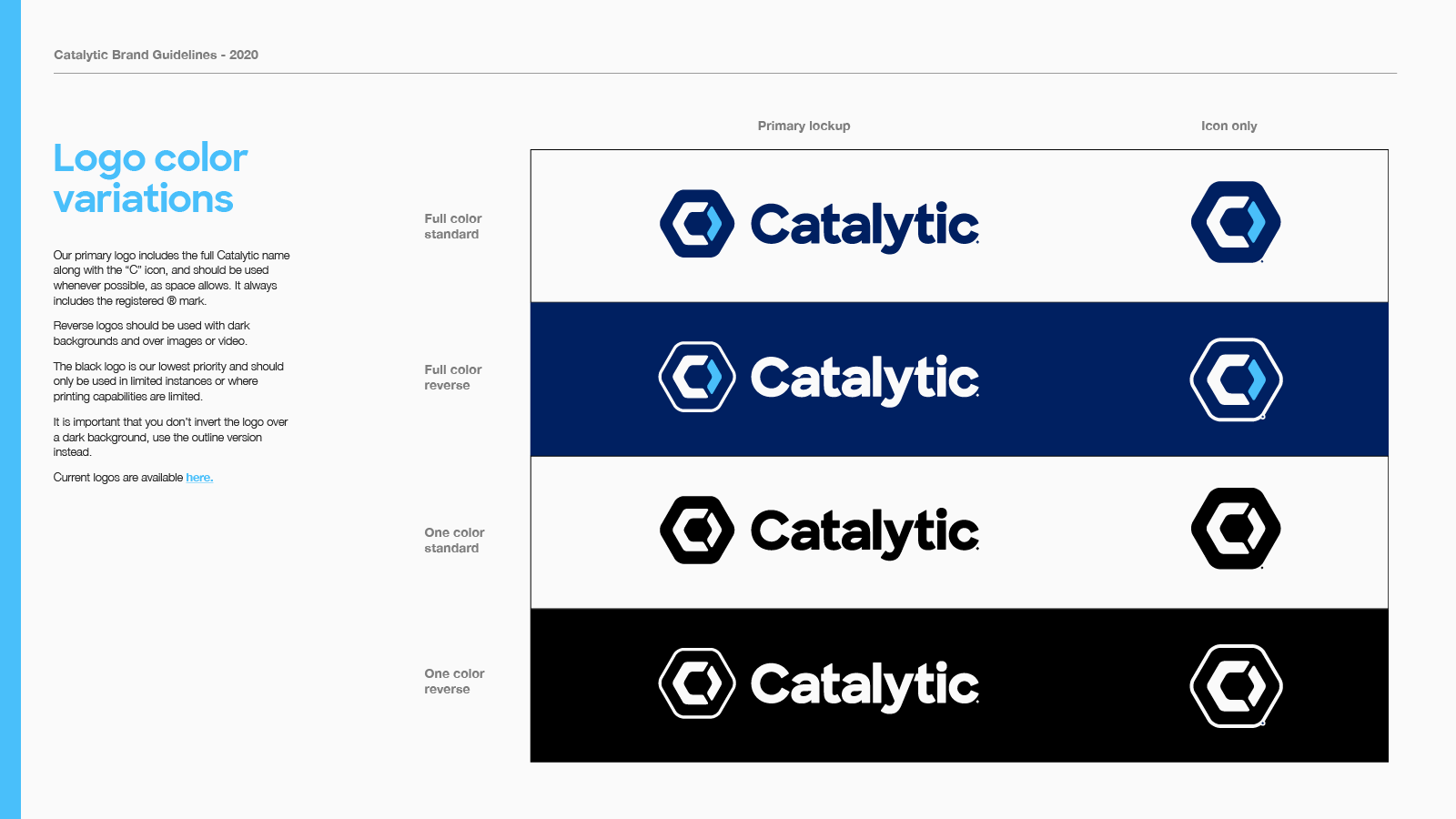Click the full color reverse hexagon icon in the primary lockup
The height and width of the screenshot is (819, 1456).
tap(697, 377)
